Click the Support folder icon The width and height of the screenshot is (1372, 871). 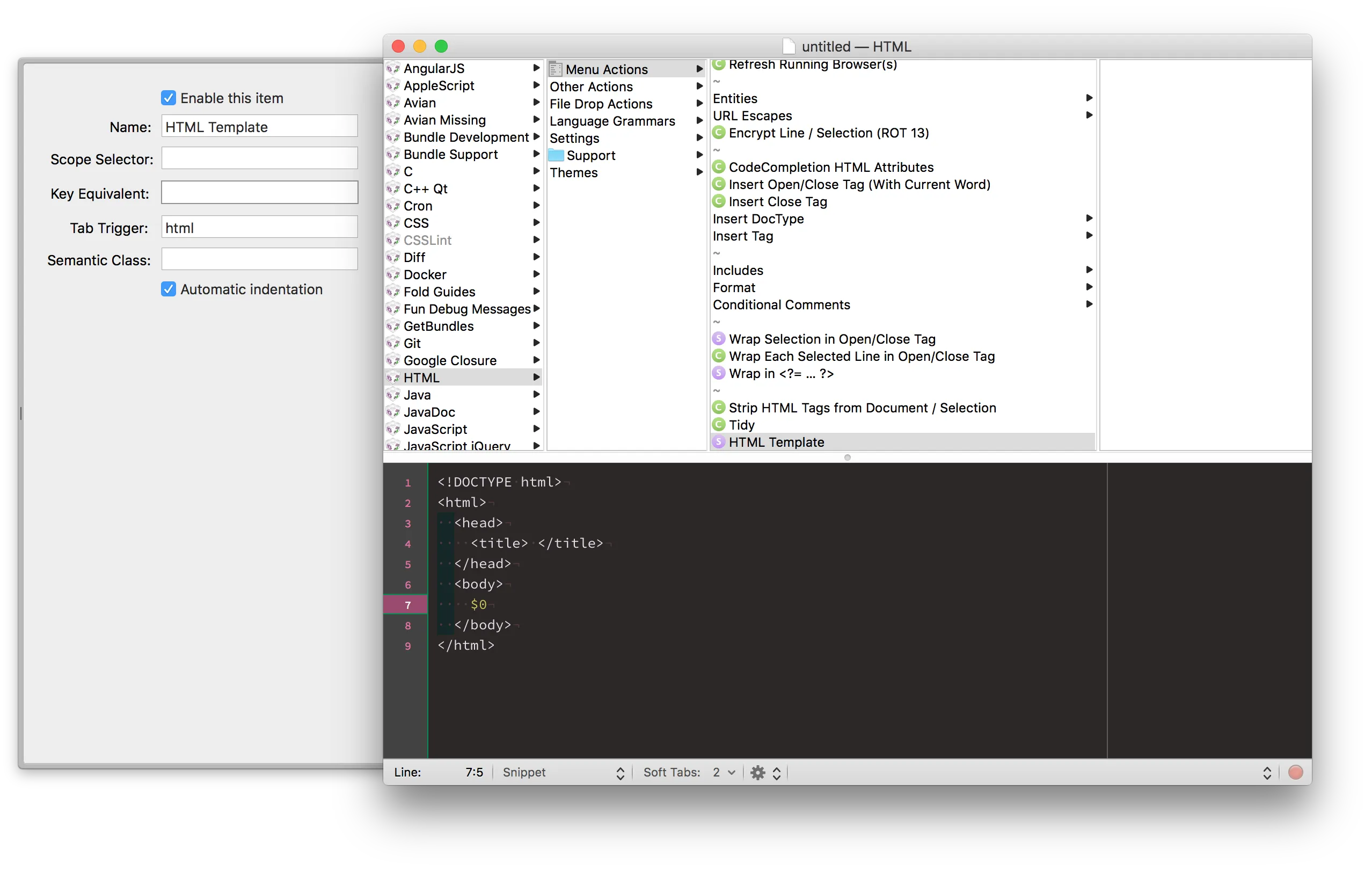pyautogui.click(x=556, y=155)
